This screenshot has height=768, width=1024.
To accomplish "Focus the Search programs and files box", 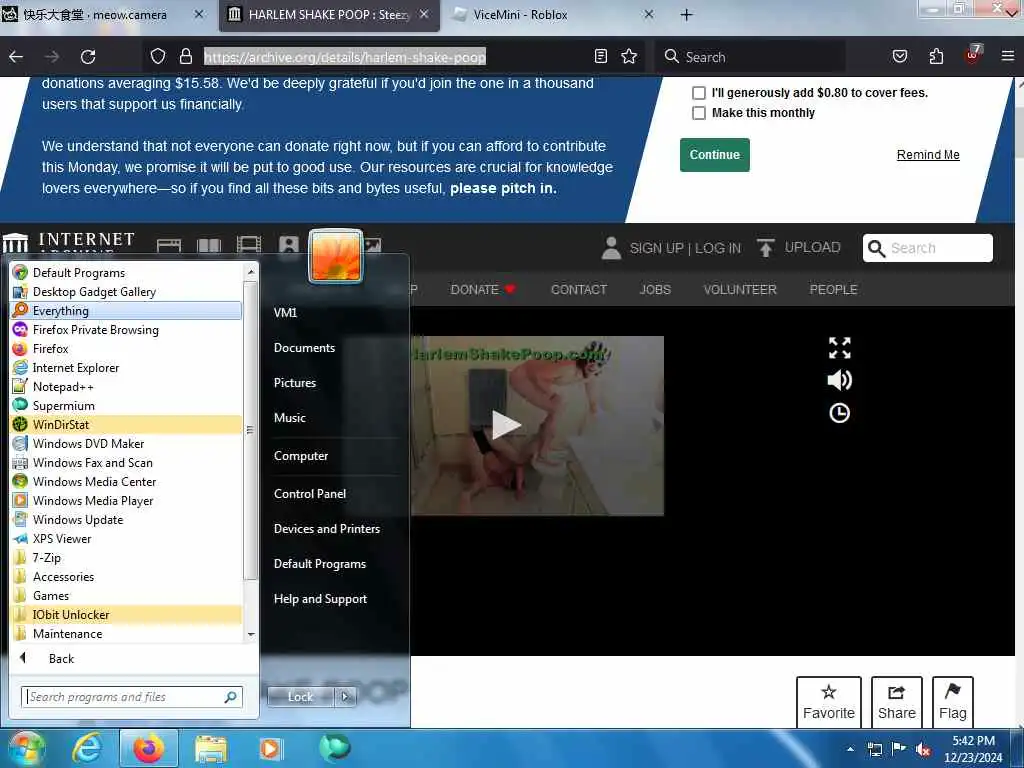I will [131, 697].
